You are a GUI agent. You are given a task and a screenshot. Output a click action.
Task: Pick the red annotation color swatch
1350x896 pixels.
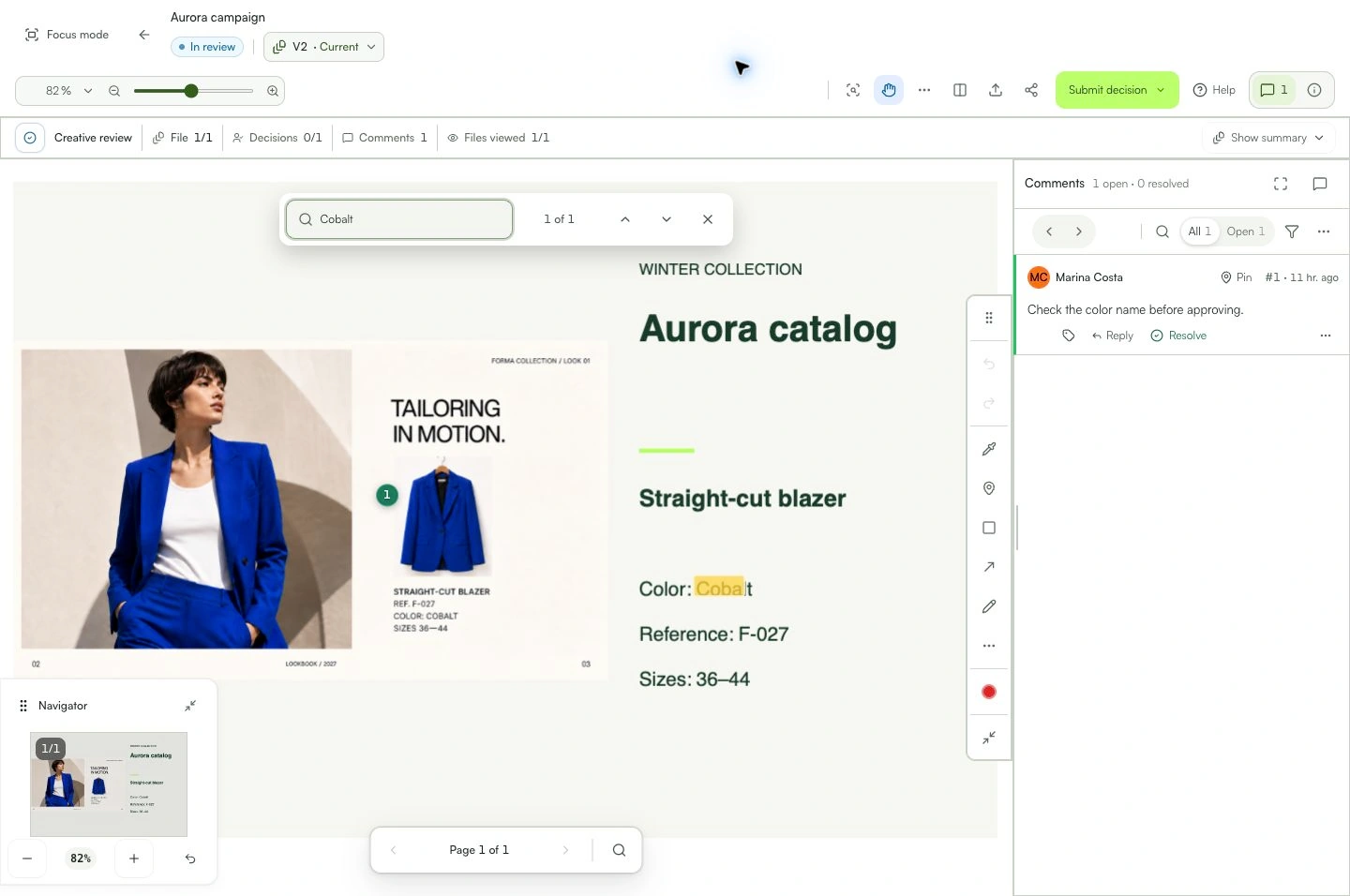point(988,692)
